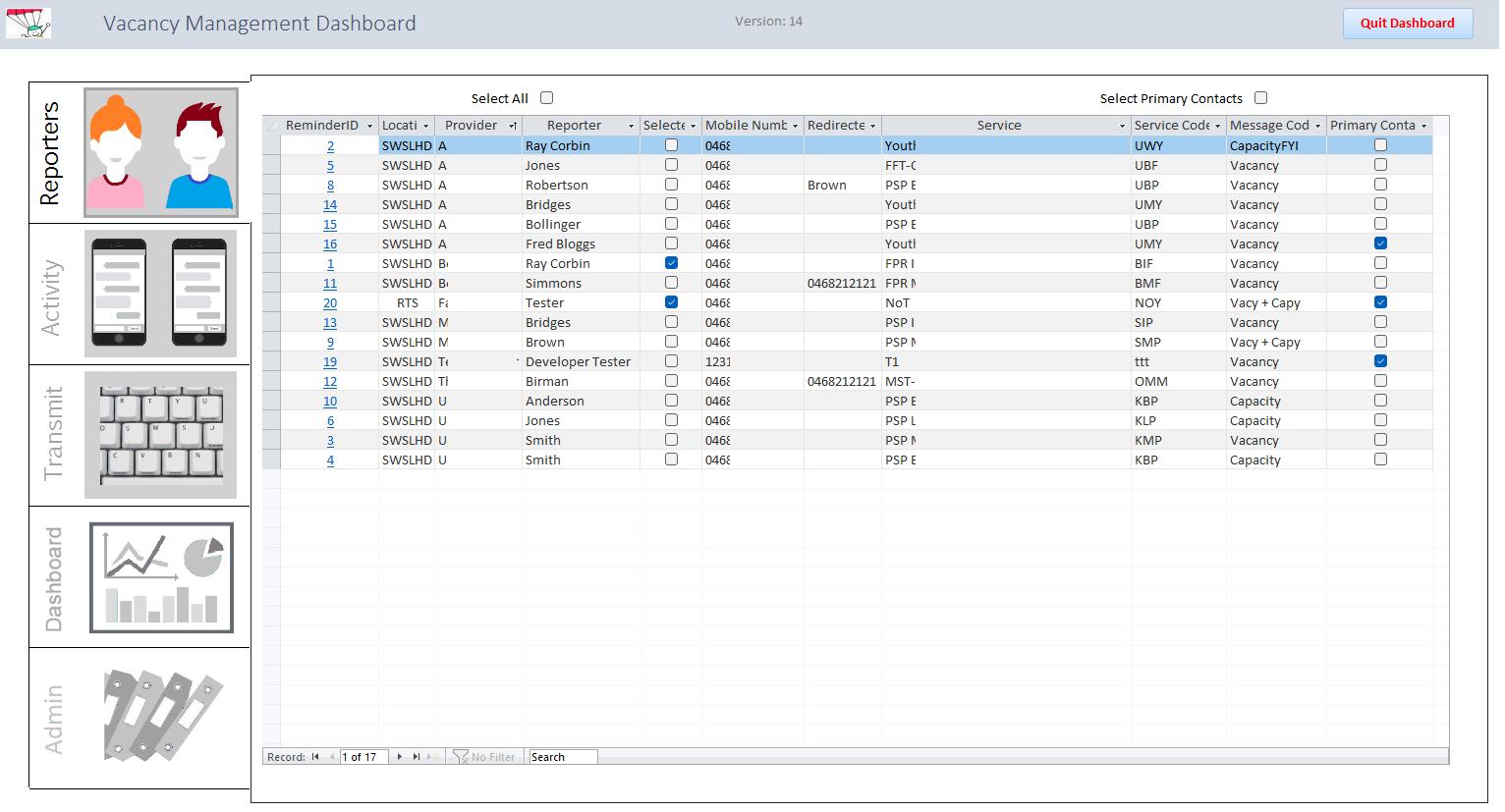Screen dimensions: 1505x812
Task: Go to previous record navigation arrow
Action: click(332, 757)
